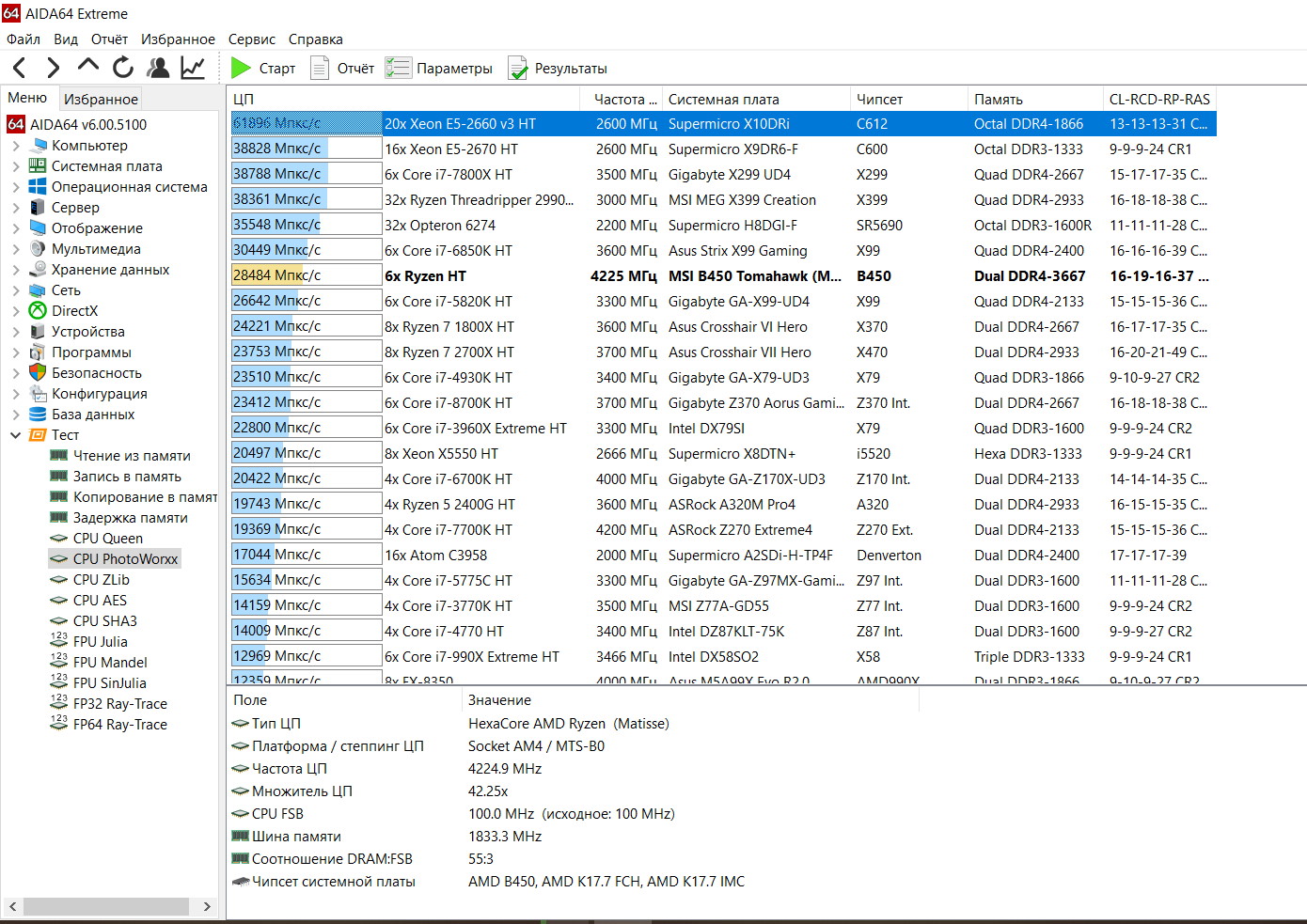Screen dimensions: 1307x924
Task: Select the 16x Xeon E5-2670 HT row
Action: tap(723, 149)
